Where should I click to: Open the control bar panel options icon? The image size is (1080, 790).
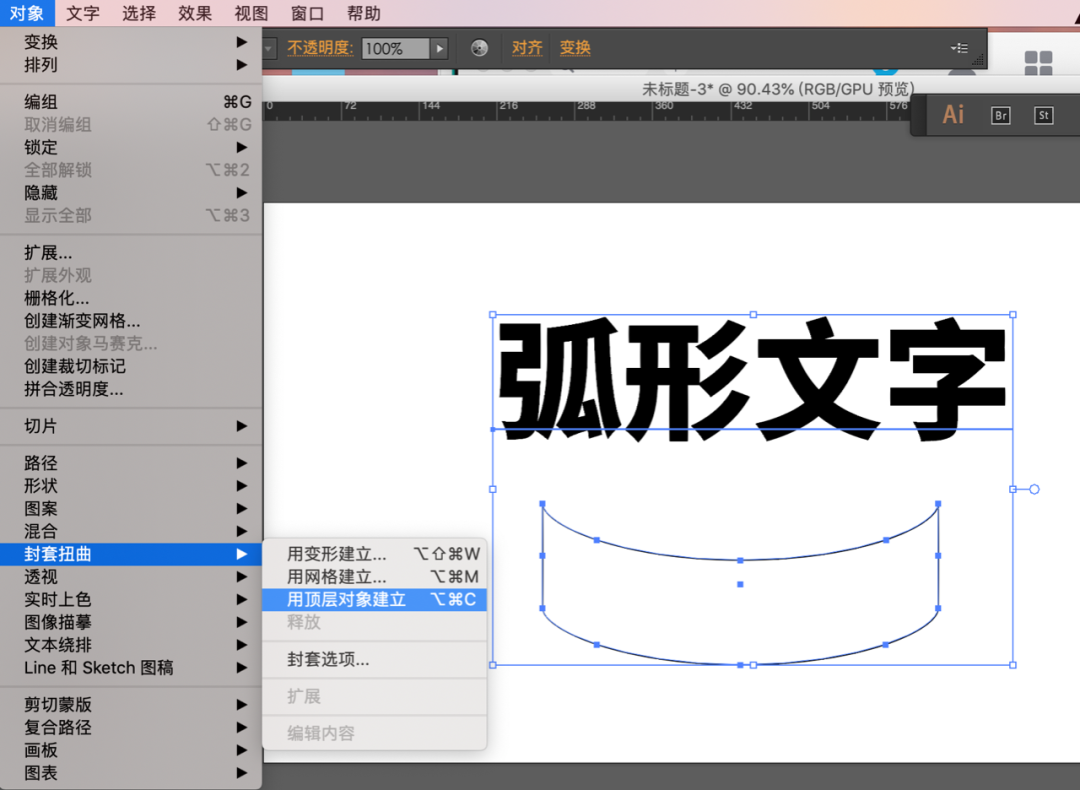click(959, 48)
